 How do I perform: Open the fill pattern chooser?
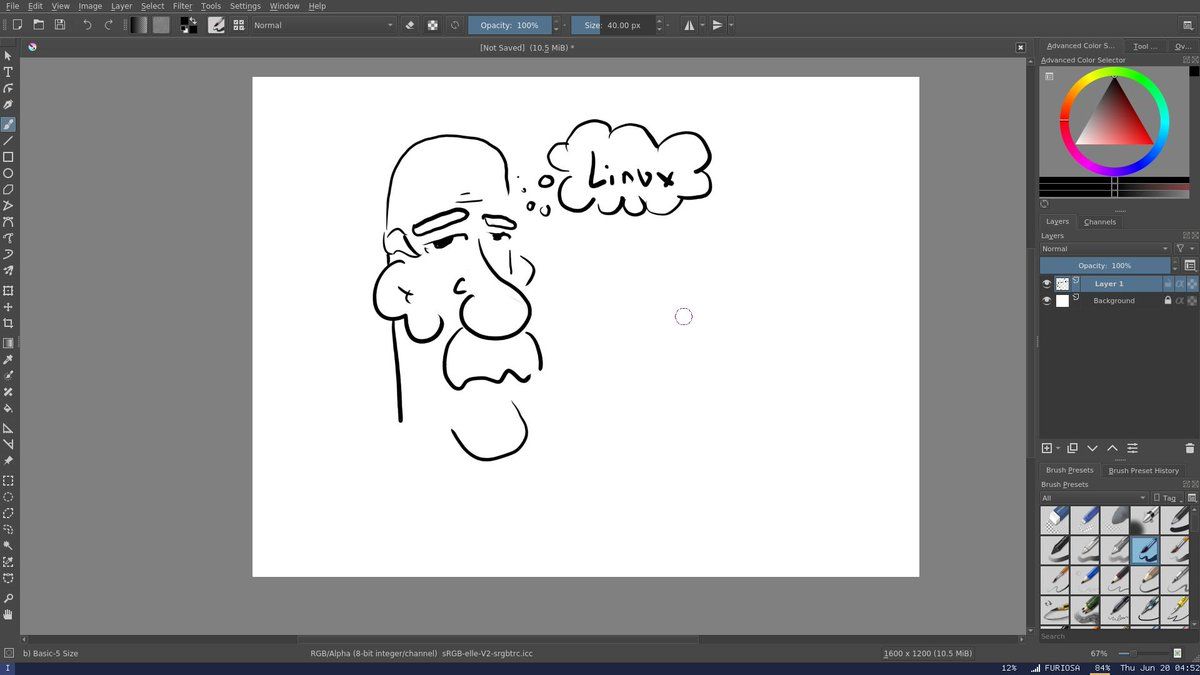pyautogui.click(x=161, y=25)
